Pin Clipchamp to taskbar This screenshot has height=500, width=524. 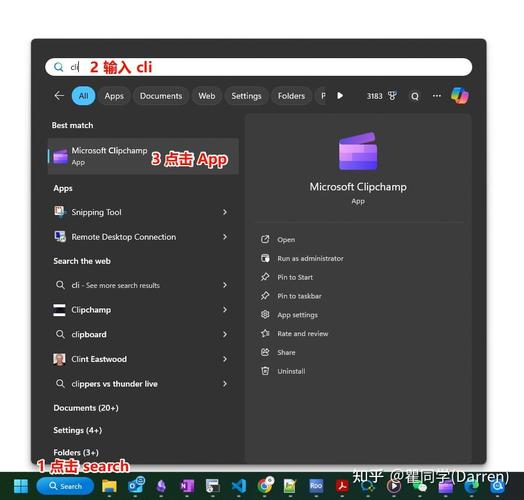coord(291,296)
